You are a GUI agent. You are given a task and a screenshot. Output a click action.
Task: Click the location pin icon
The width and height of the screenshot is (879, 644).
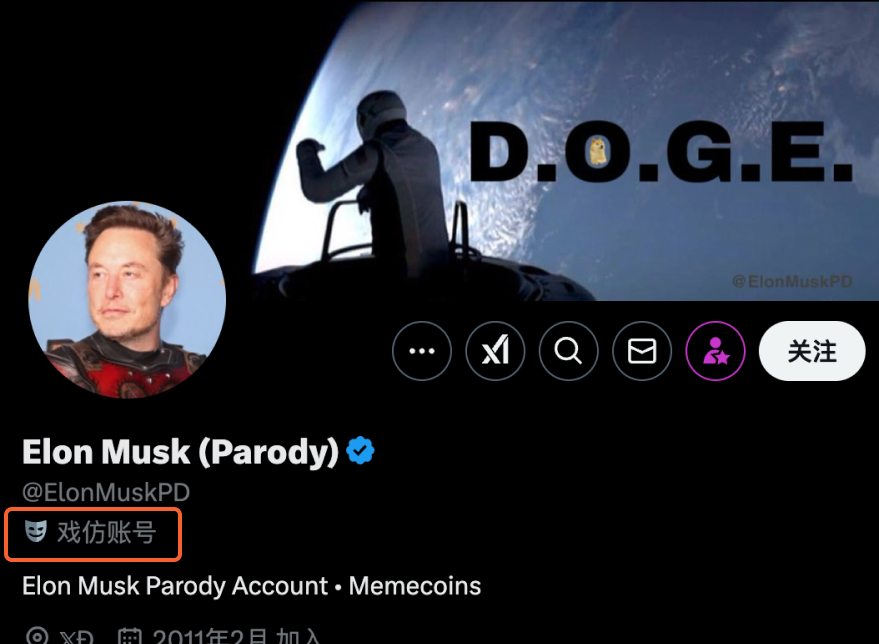[x=37, y=636]
